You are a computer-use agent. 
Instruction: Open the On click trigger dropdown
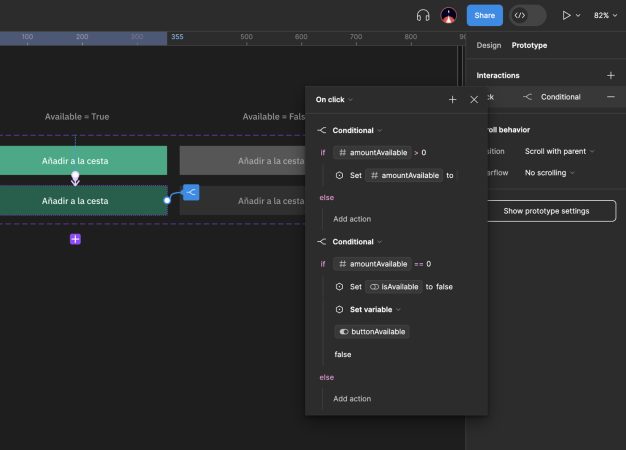tap(334, 99)
